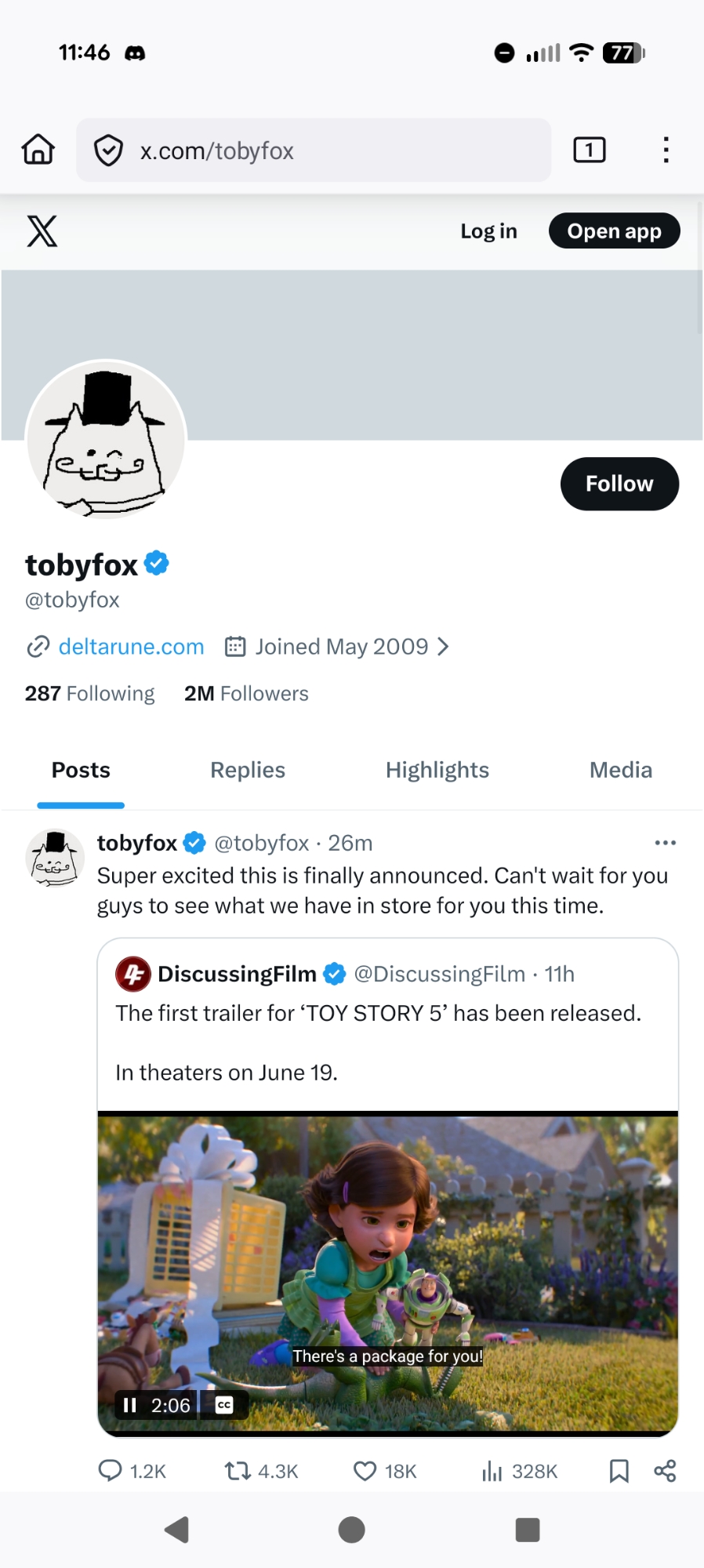Like the tobyfox post

pyautogui.click(x=365, y=1470)
